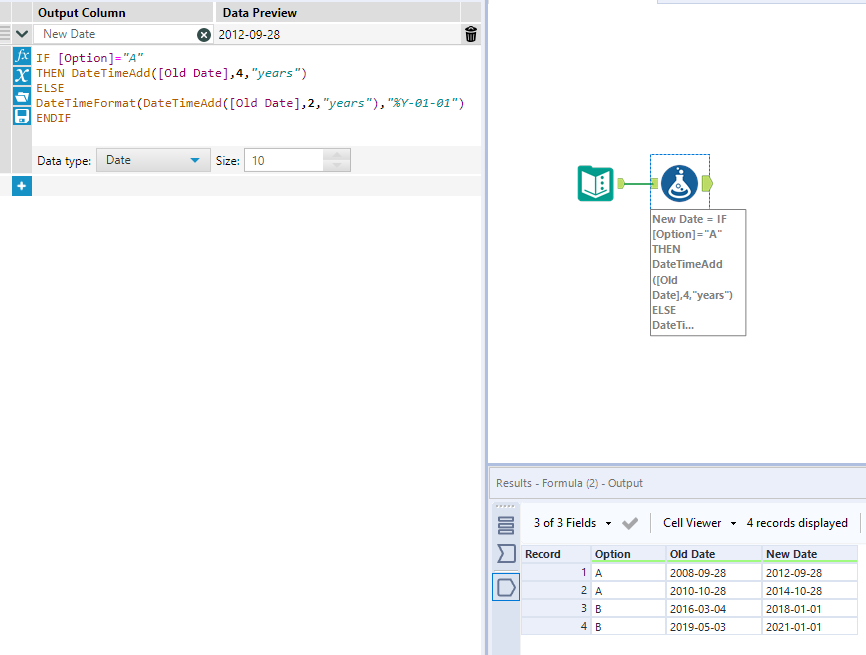This screenshot has height=655, width=866.
Task: Delete the New Date expression with trash icon
Action: click(471, 34)
